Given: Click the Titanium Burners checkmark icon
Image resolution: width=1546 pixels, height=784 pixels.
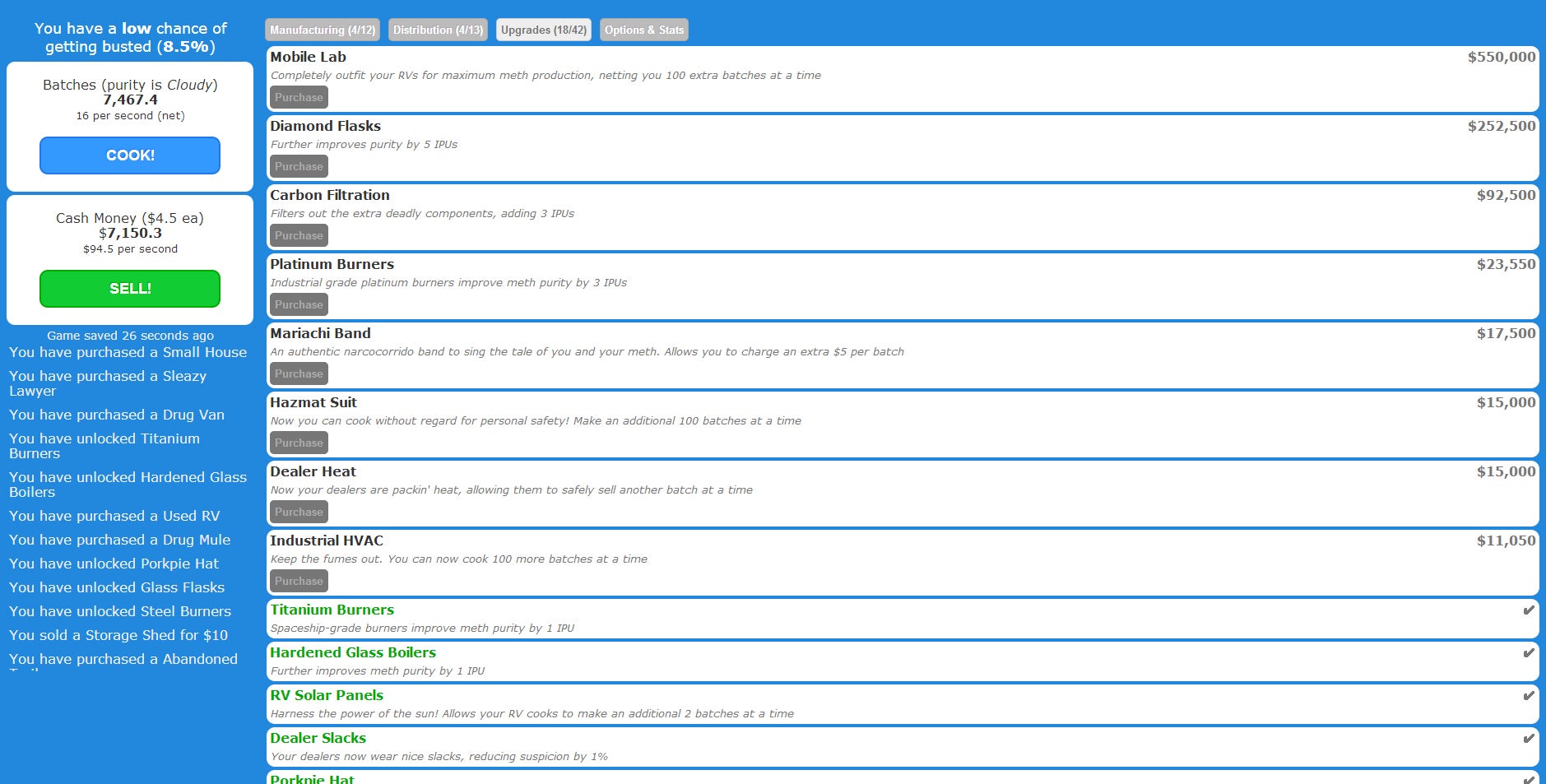Looking at the screenshot, I should [1528, 610].
